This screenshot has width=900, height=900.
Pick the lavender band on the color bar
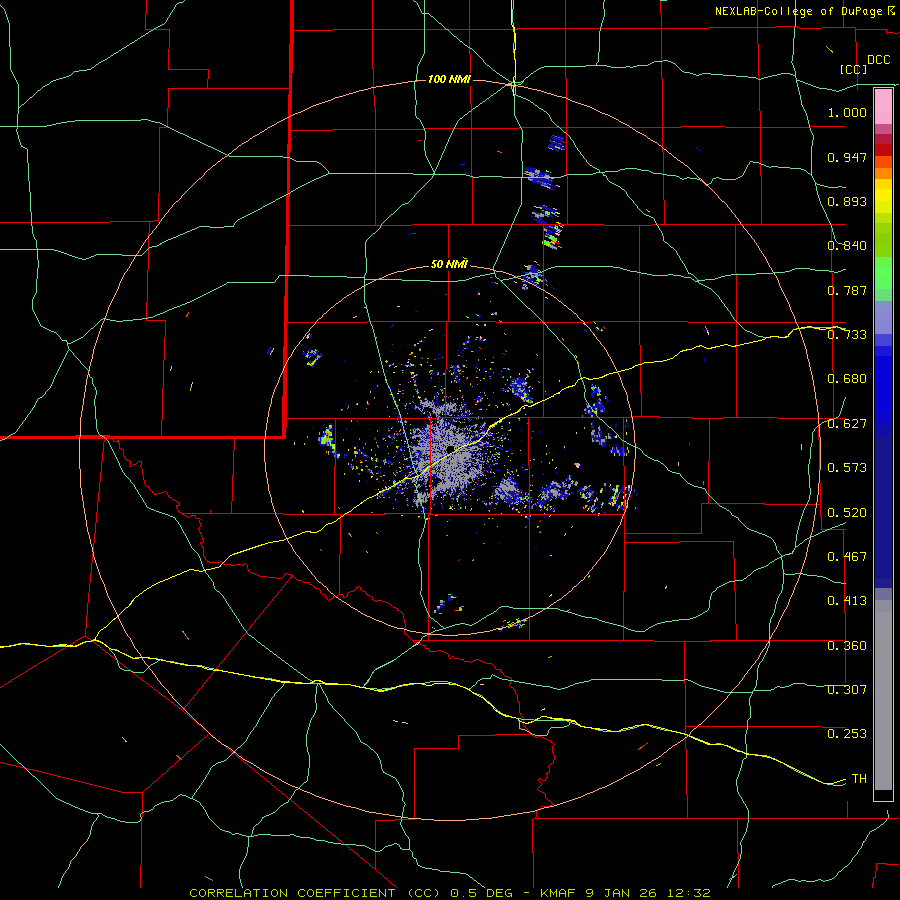coord(883,318)
